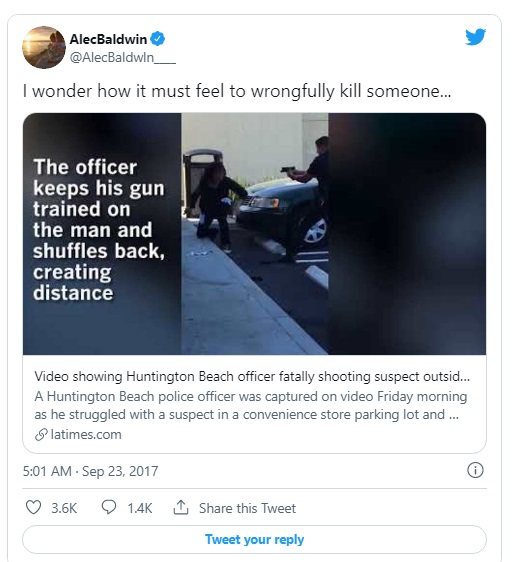Click the Twitter bird logo
The height and width of the screenshot is (562, 515).
tap(475, 37)
